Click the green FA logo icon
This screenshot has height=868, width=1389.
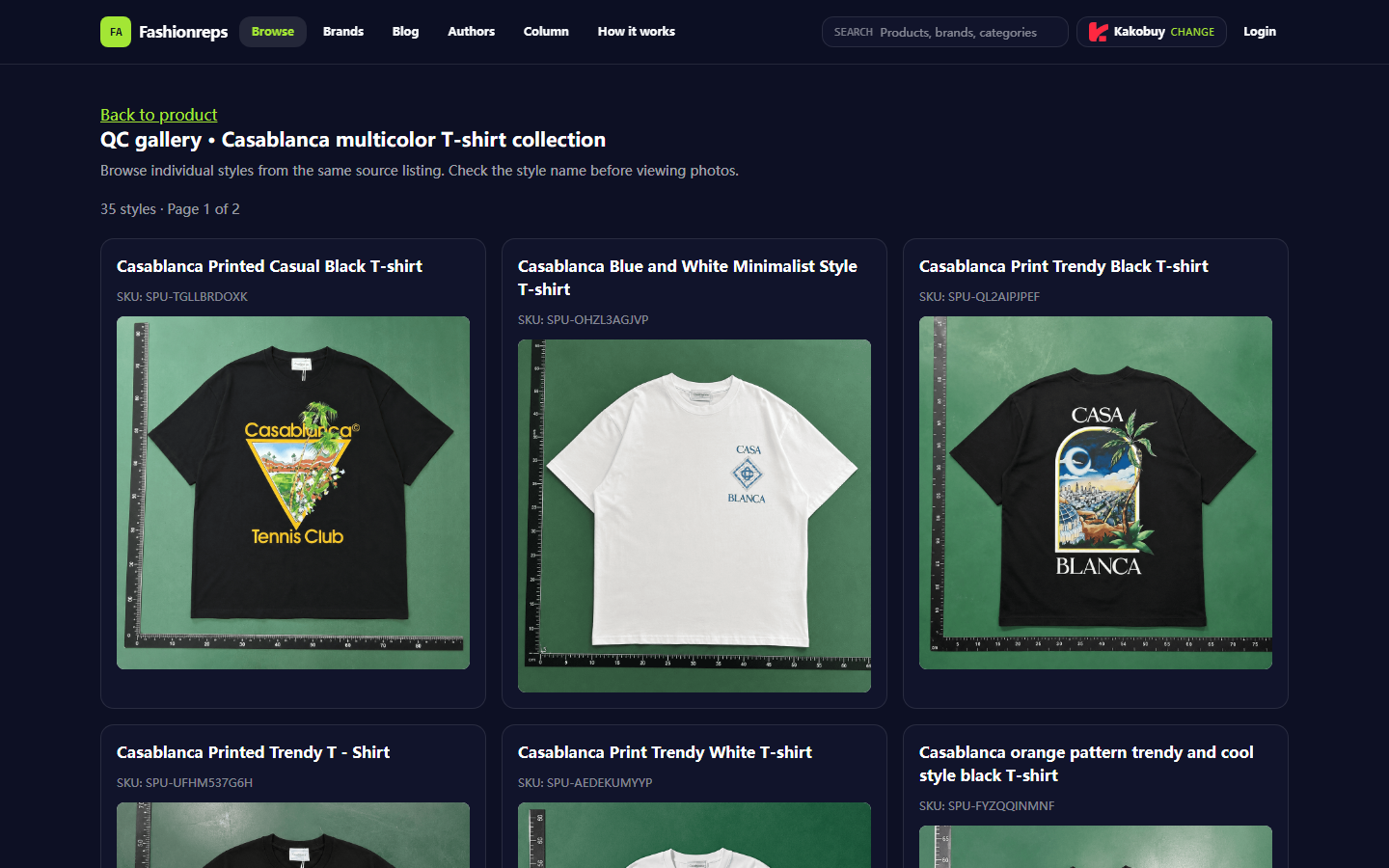coord(116,32)
